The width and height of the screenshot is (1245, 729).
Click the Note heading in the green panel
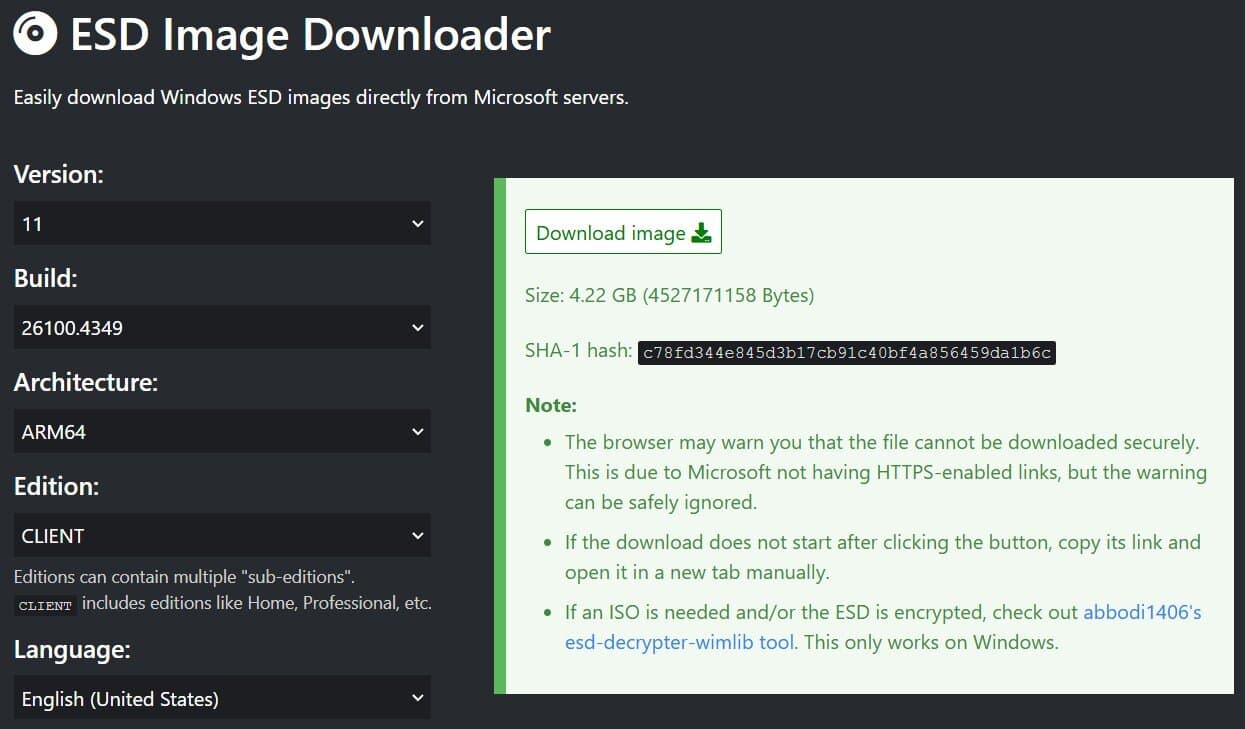pos(551,405)
